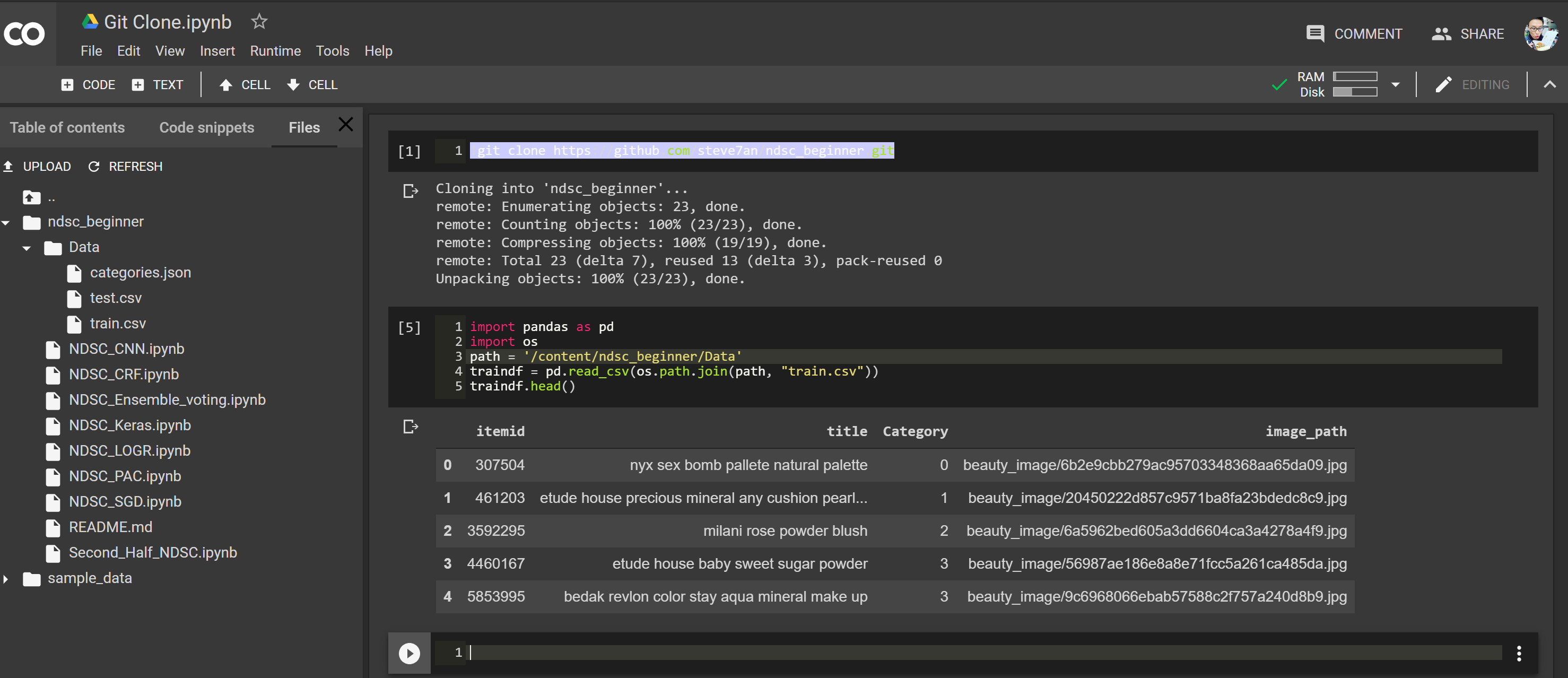The width and height of the screenshot is (1568, 678).
Task: Collapse the Data folder
Action: pyautogui.click(x=26, y=248)
